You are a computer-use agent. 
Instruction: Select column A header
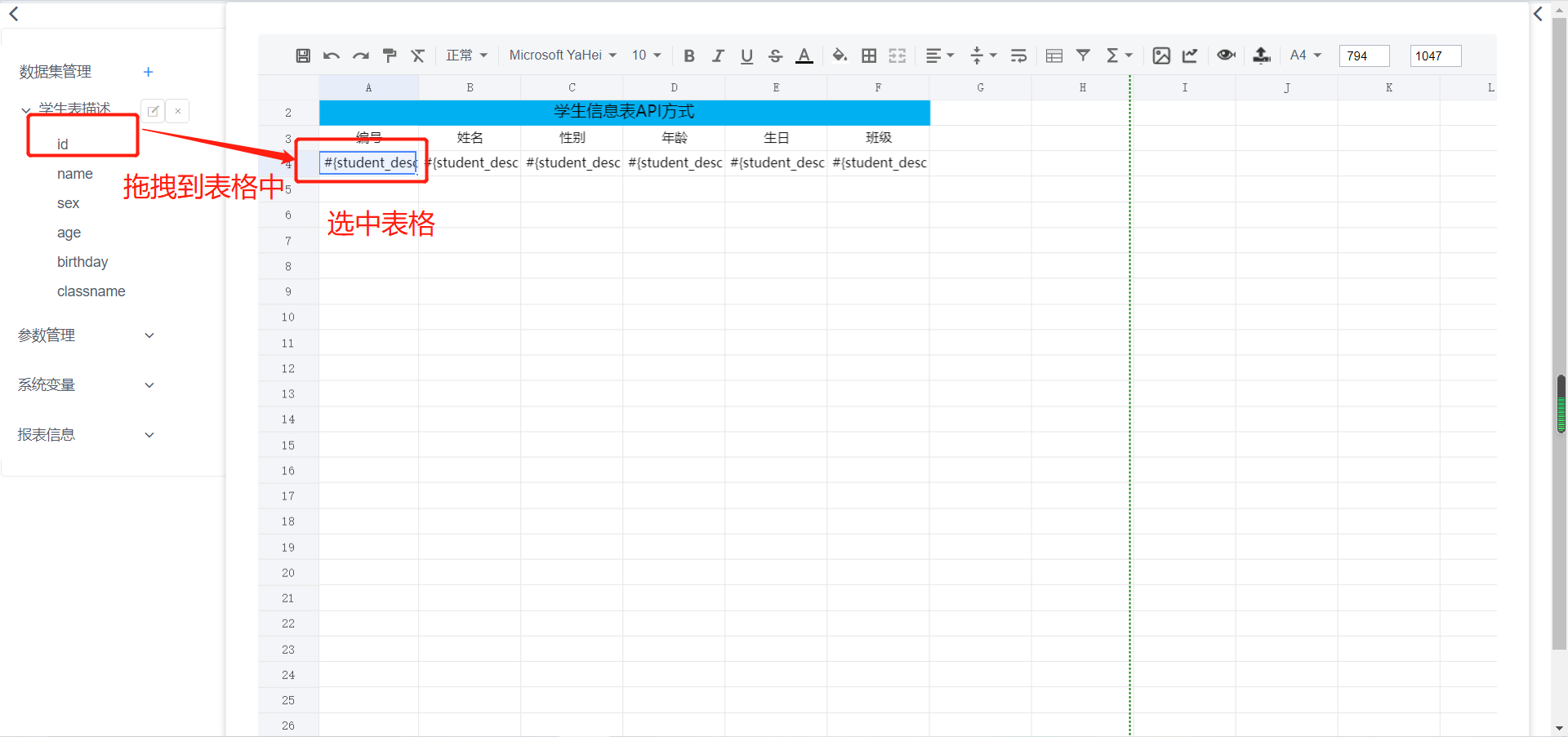pos(368,87)
